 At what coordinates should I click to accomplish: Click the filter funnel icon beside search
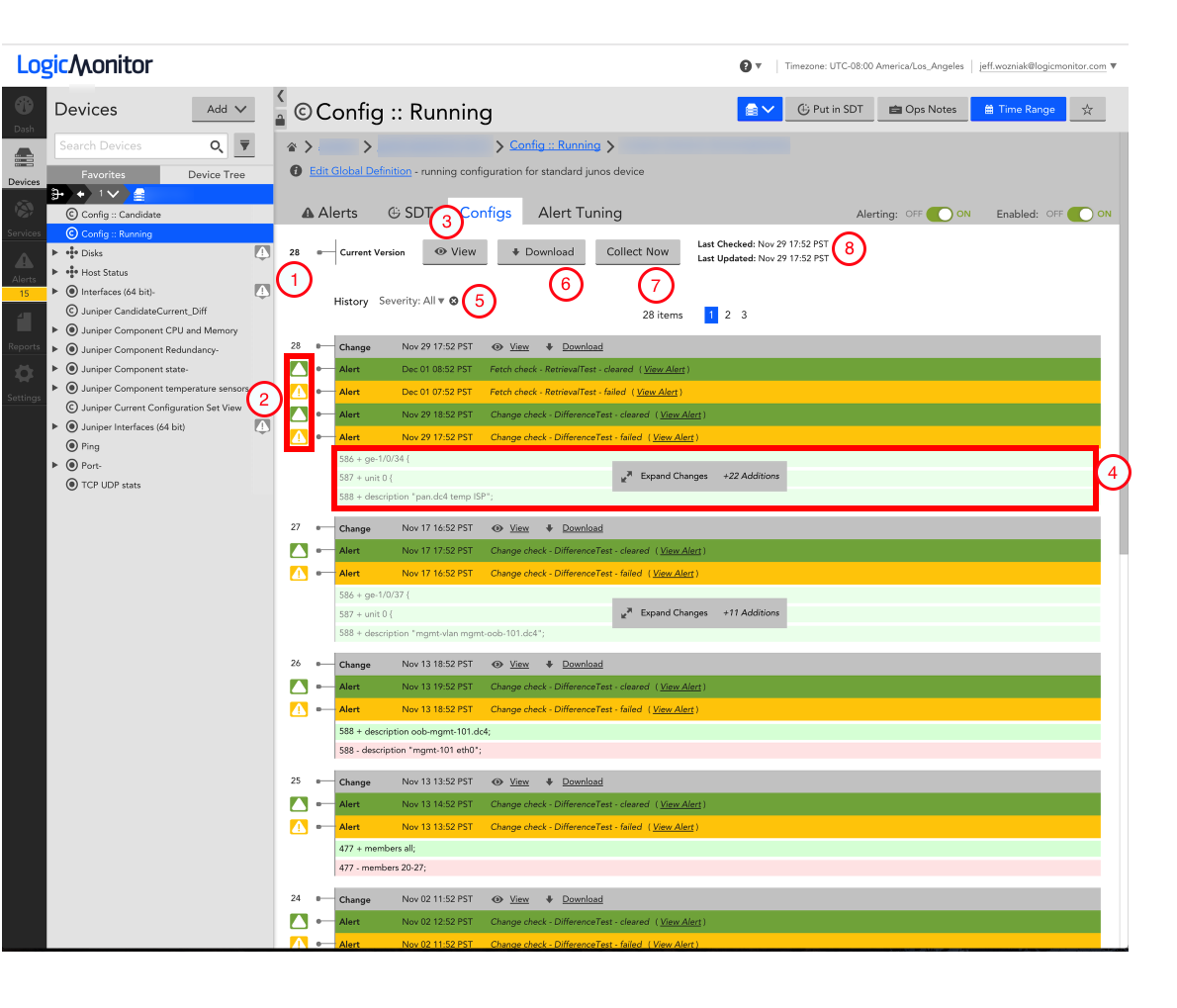coord(244,146)
